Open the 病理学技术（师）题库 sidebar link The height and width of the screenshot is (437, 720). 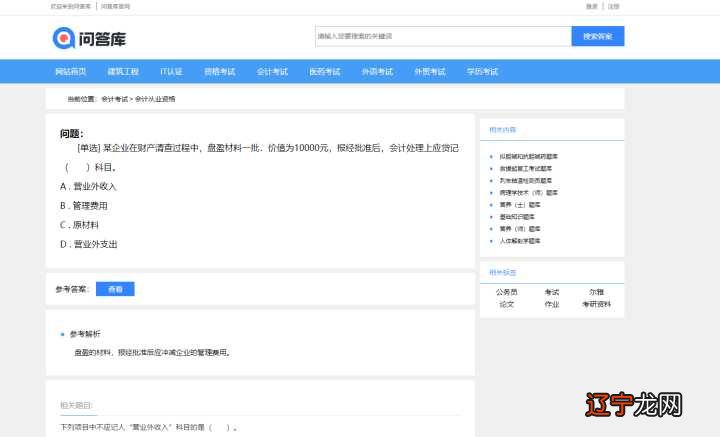tap(529, 193)
